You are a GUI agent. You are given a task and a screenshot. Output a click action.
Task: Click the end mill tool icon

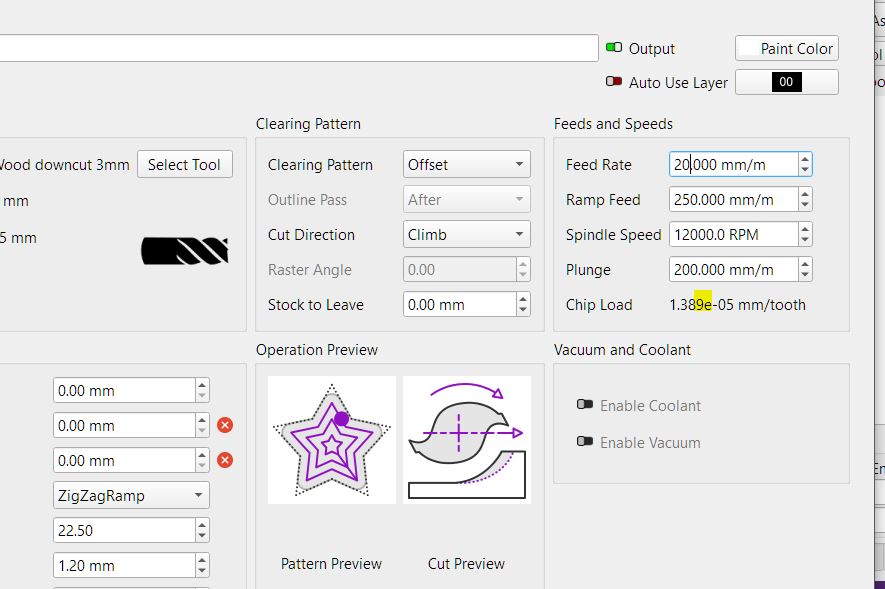coord(185,251)
